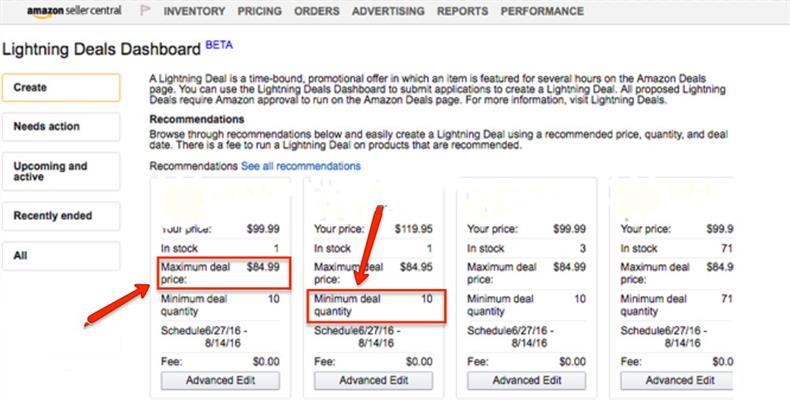Click Advanced Edit on the deal with 71 in stock
Image resolution: width=790 pixels, height=400 pixels.
point(677,380)
